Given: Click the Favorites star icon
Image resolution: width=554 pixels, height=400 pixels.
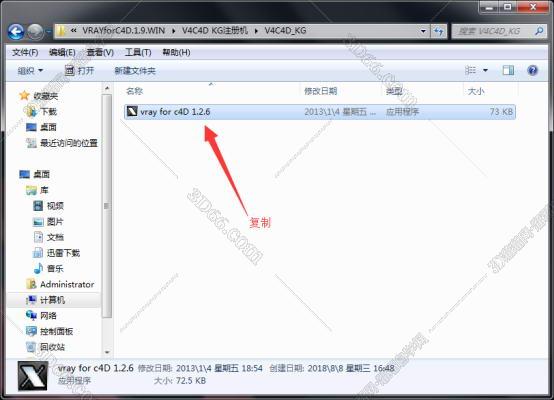Looking at the screenshot, I should pos(24,95).
